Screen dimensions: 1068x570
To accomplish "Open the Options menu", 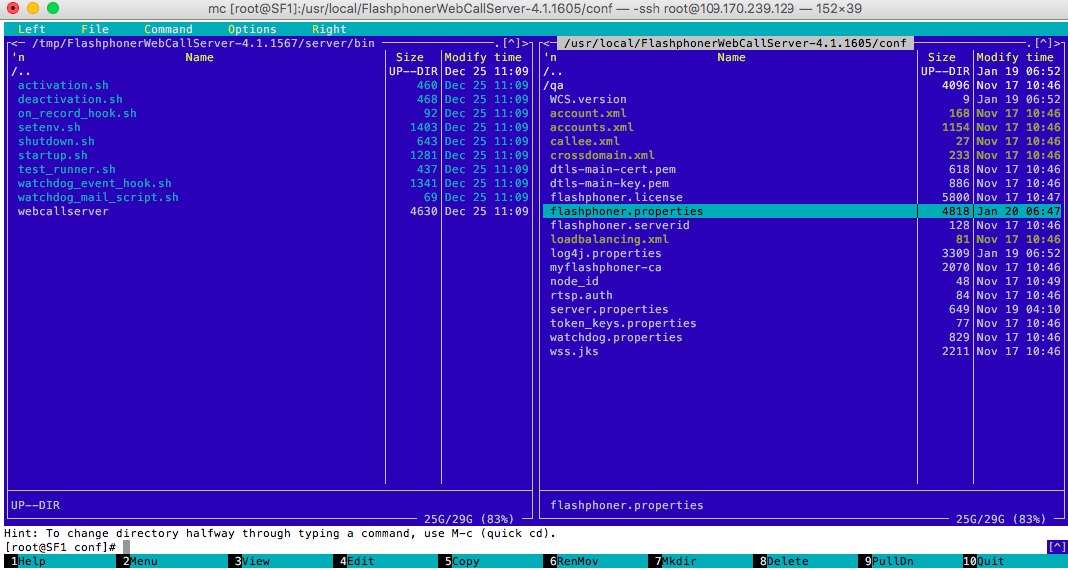I will point(252,29).
